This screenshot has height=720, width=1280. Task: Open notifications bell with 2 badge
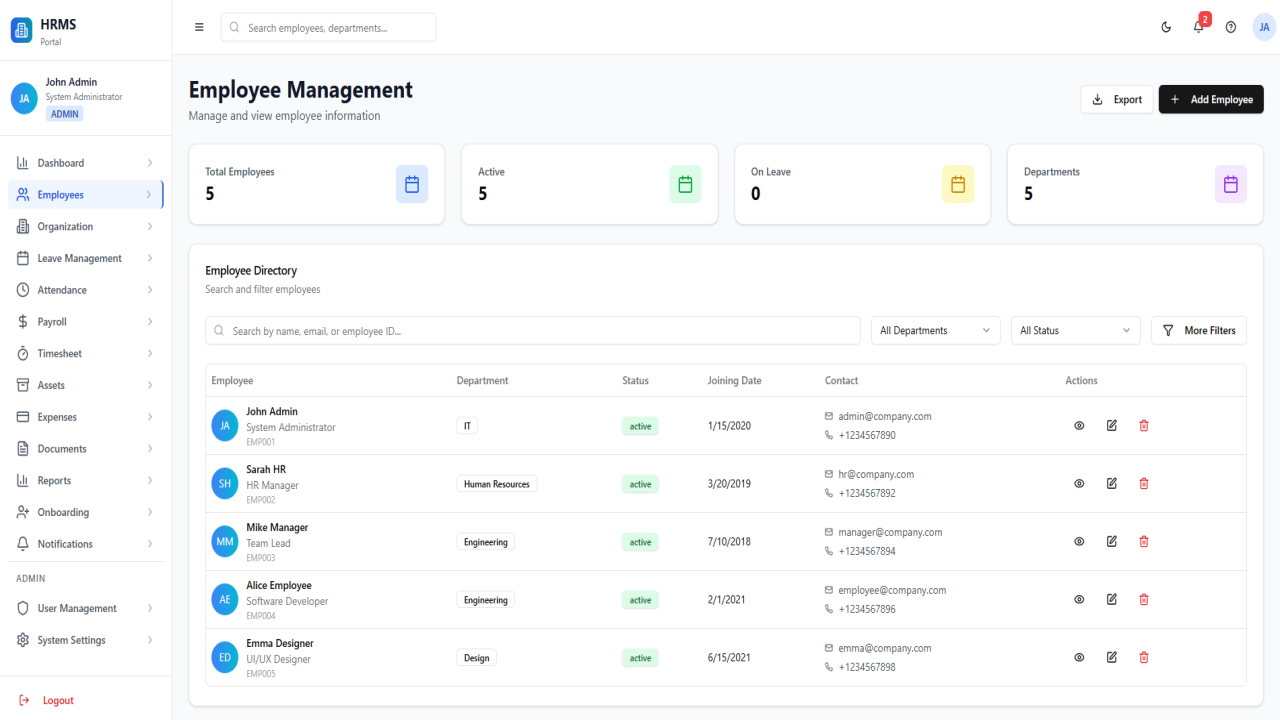[1199, 27]
